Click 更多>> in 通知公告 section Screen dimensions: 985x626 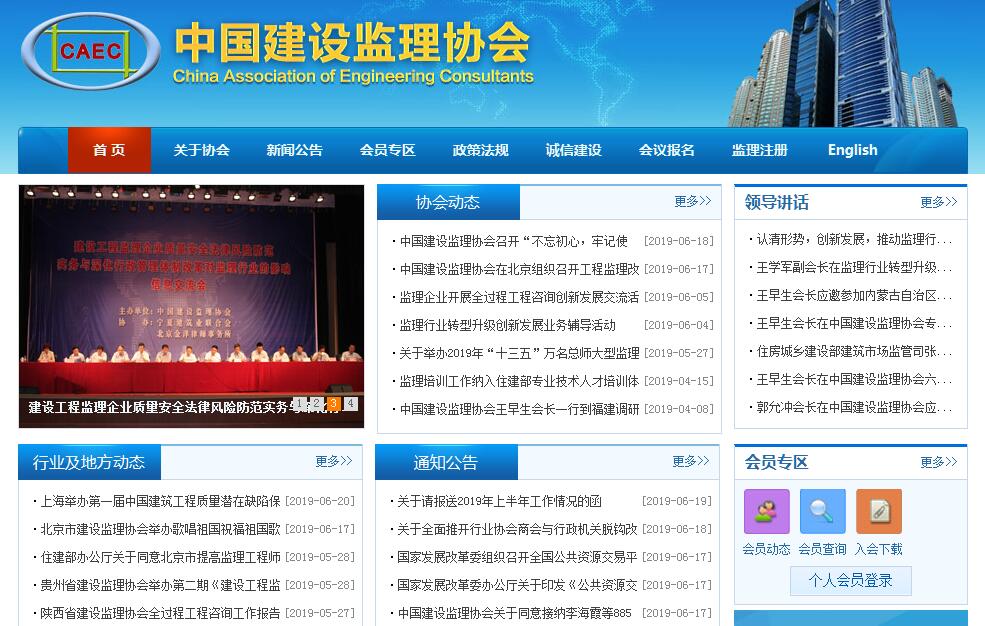click(x=690, y=461)
